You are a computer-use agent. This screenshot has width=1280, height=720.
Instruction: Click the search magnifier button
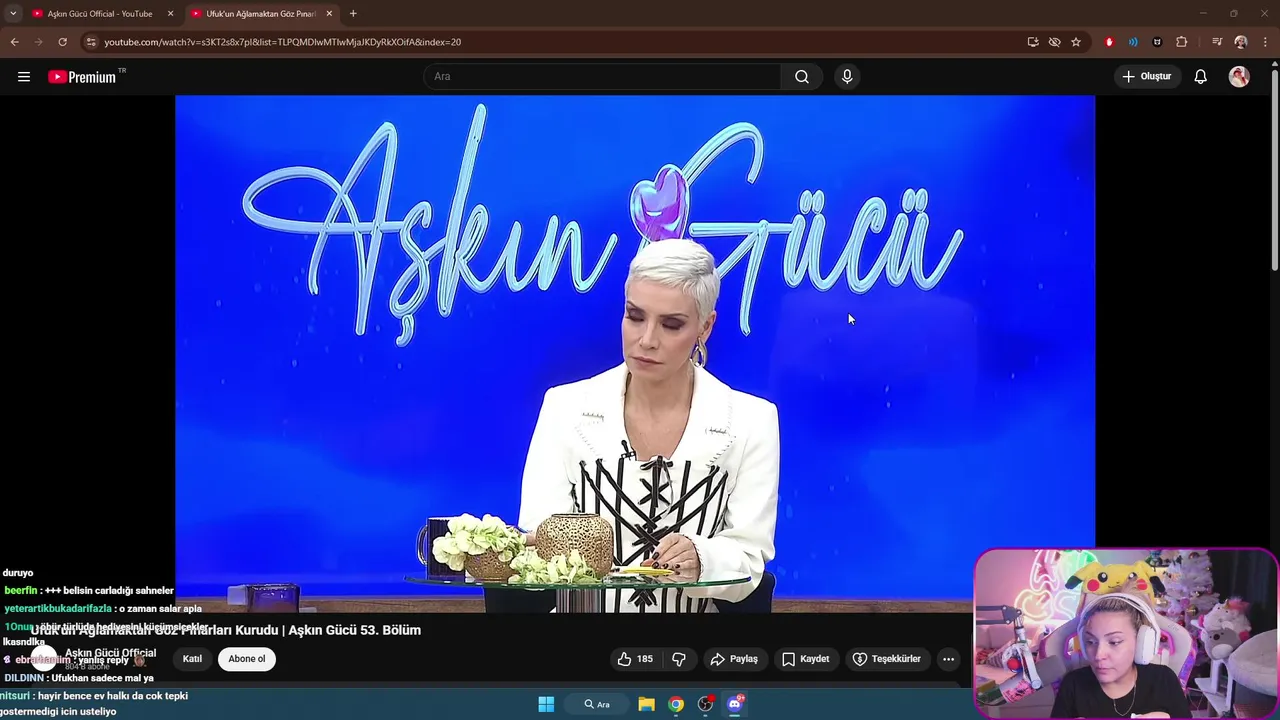pyautogui.click(x=802, y=77)
